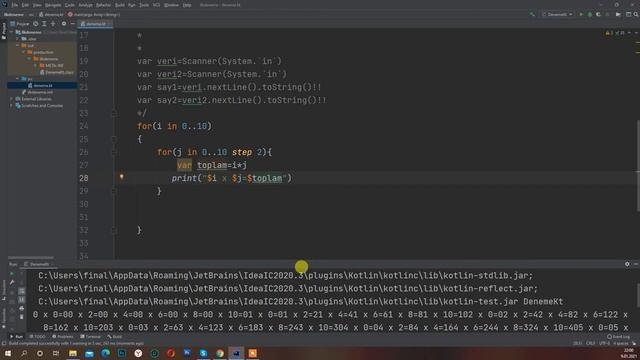
Task: Click the deneme.kt breadcrumb in navigation bar
Action: coord(51,14)
